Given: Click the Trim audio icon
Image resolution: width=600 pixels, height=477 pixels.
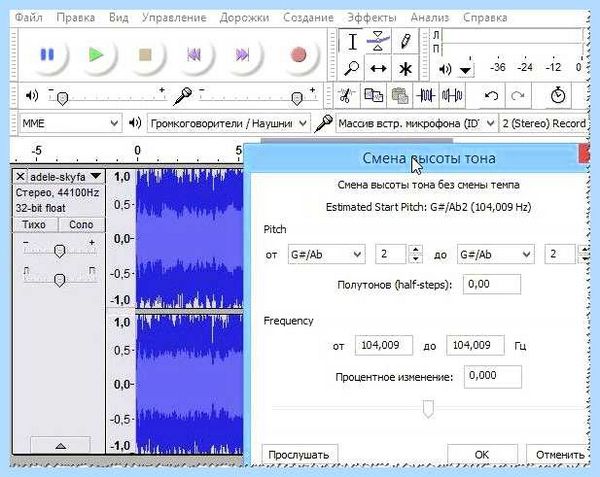Looking at the screenshot, I should 426,95.
